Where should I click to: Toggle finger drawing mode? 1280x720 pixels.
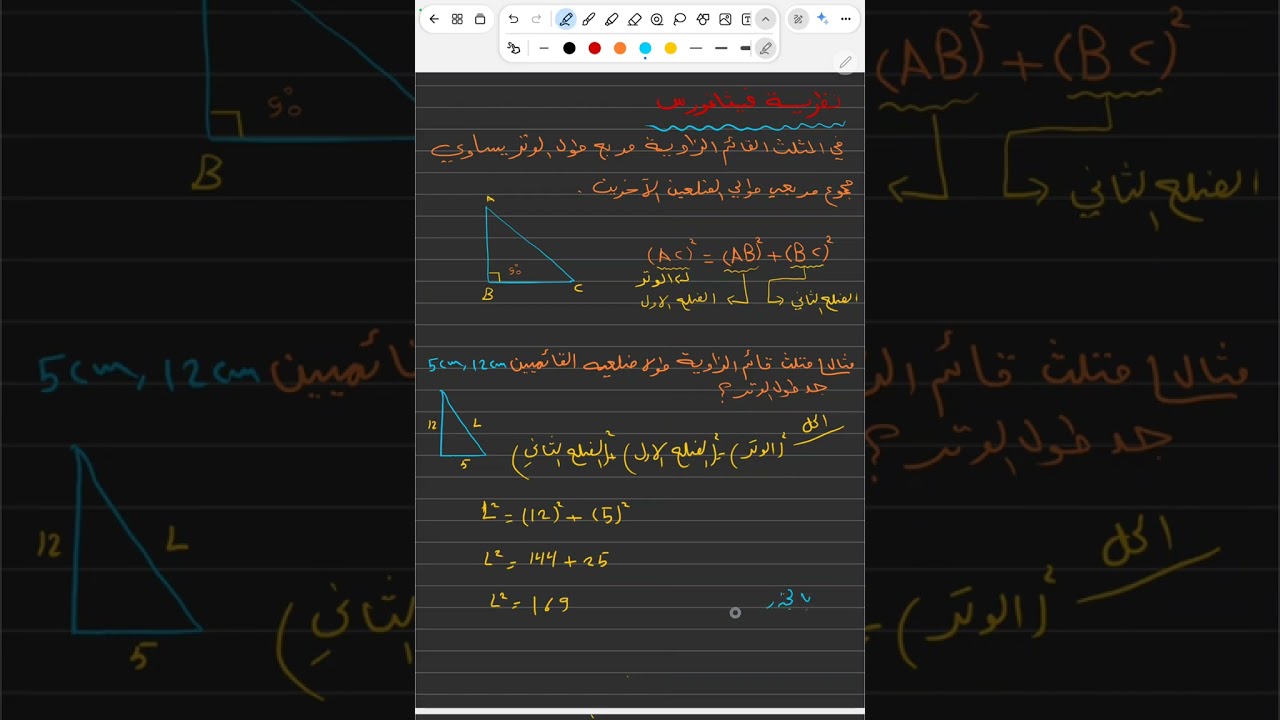click(x=514, y=48)
